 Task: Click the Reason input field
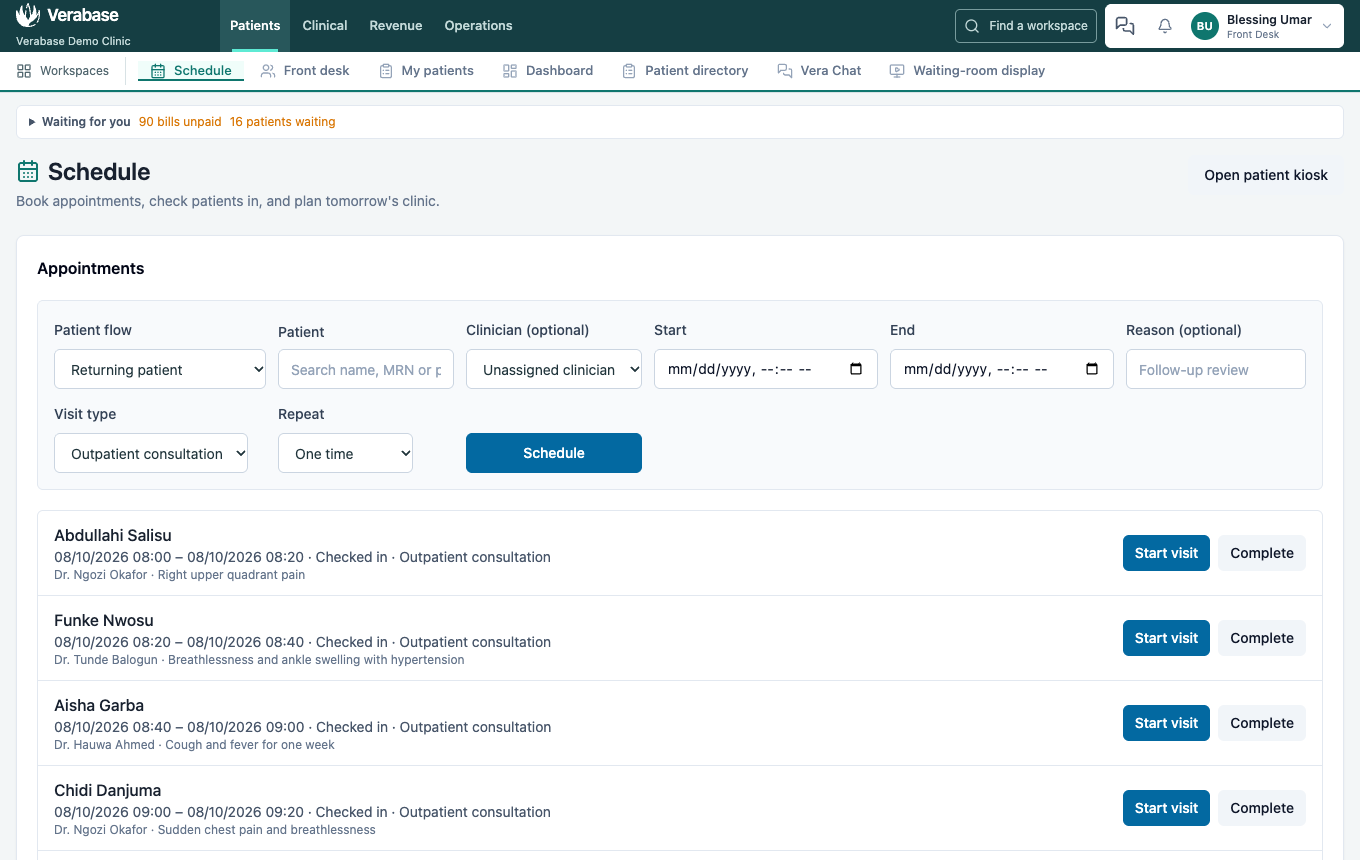pos(1216,369)
